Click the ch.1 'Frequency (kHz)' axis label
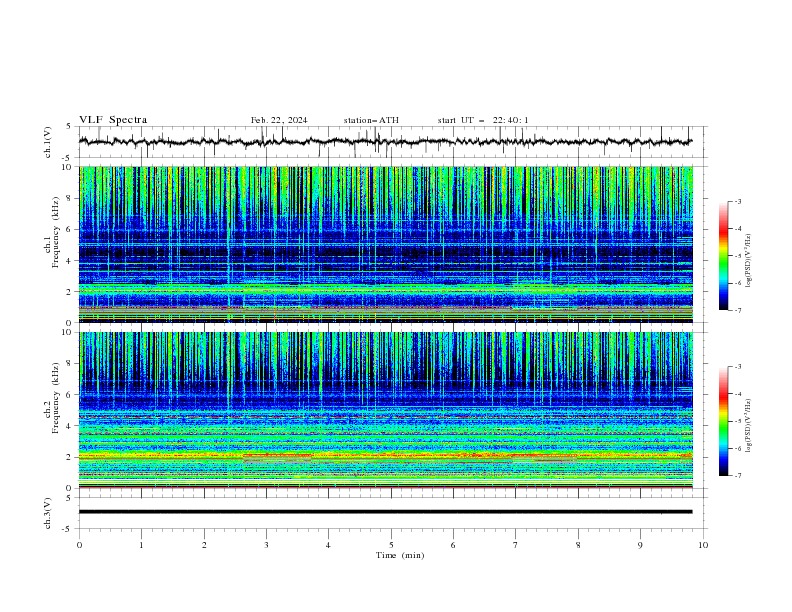Image resolution: width=792 pixels, height=612 pixels. (56, 233)
